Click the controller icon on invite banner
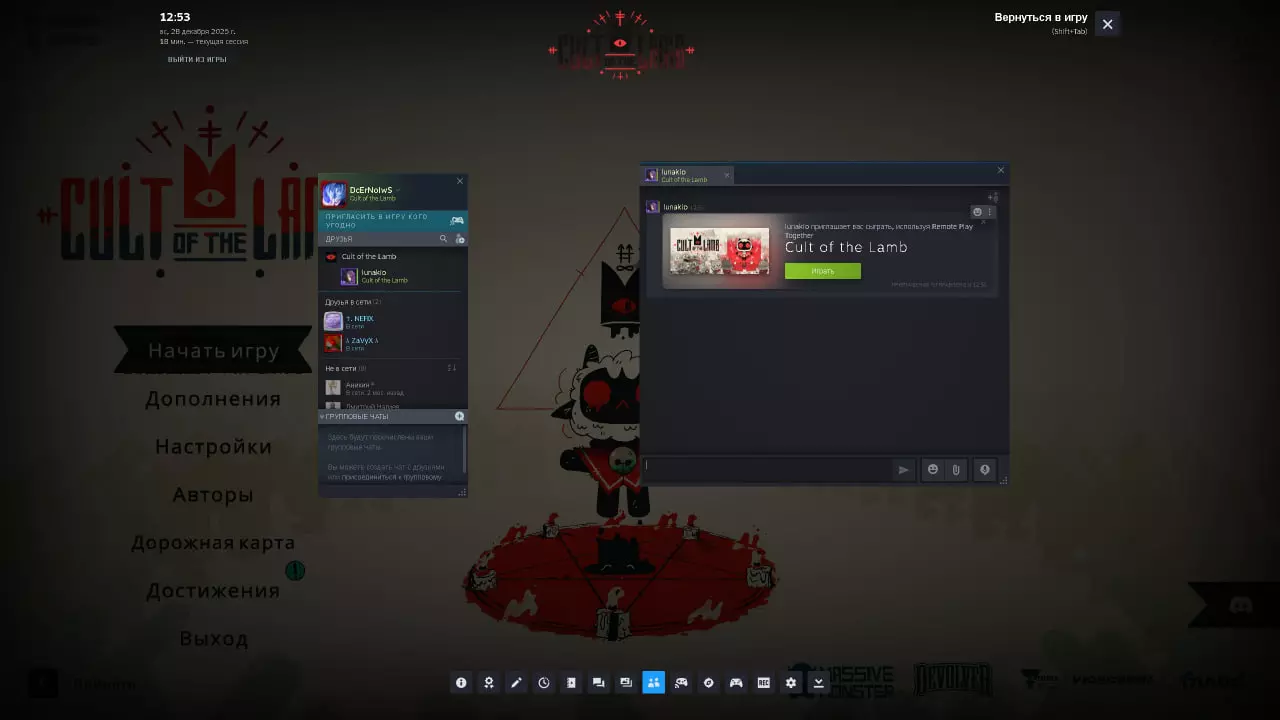Image resolution: width=1280 pixels, height=720 pixels. click(x=457, y=221)
